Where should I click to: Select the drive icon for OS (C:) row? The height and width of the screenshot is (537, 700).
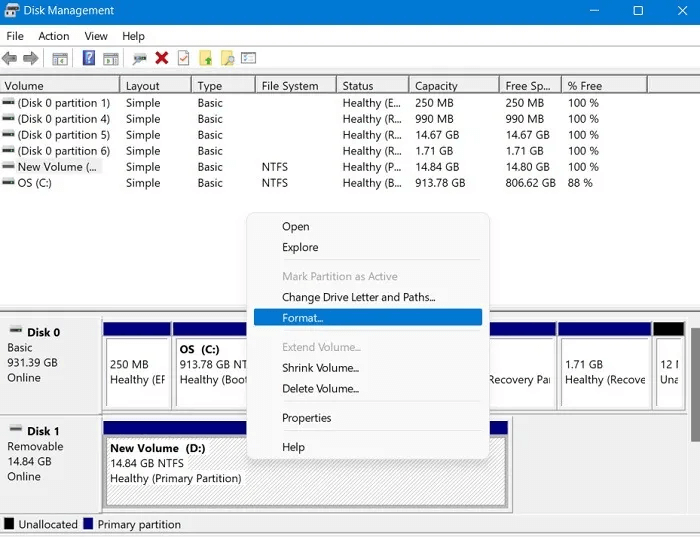pyautogui.click(x=8, y=182)
